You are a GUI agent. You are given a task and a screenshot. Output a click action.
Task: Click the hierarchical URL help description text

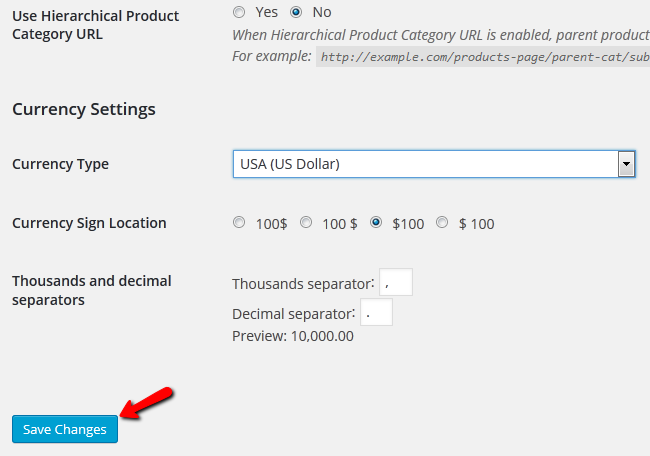click(440, 34)
